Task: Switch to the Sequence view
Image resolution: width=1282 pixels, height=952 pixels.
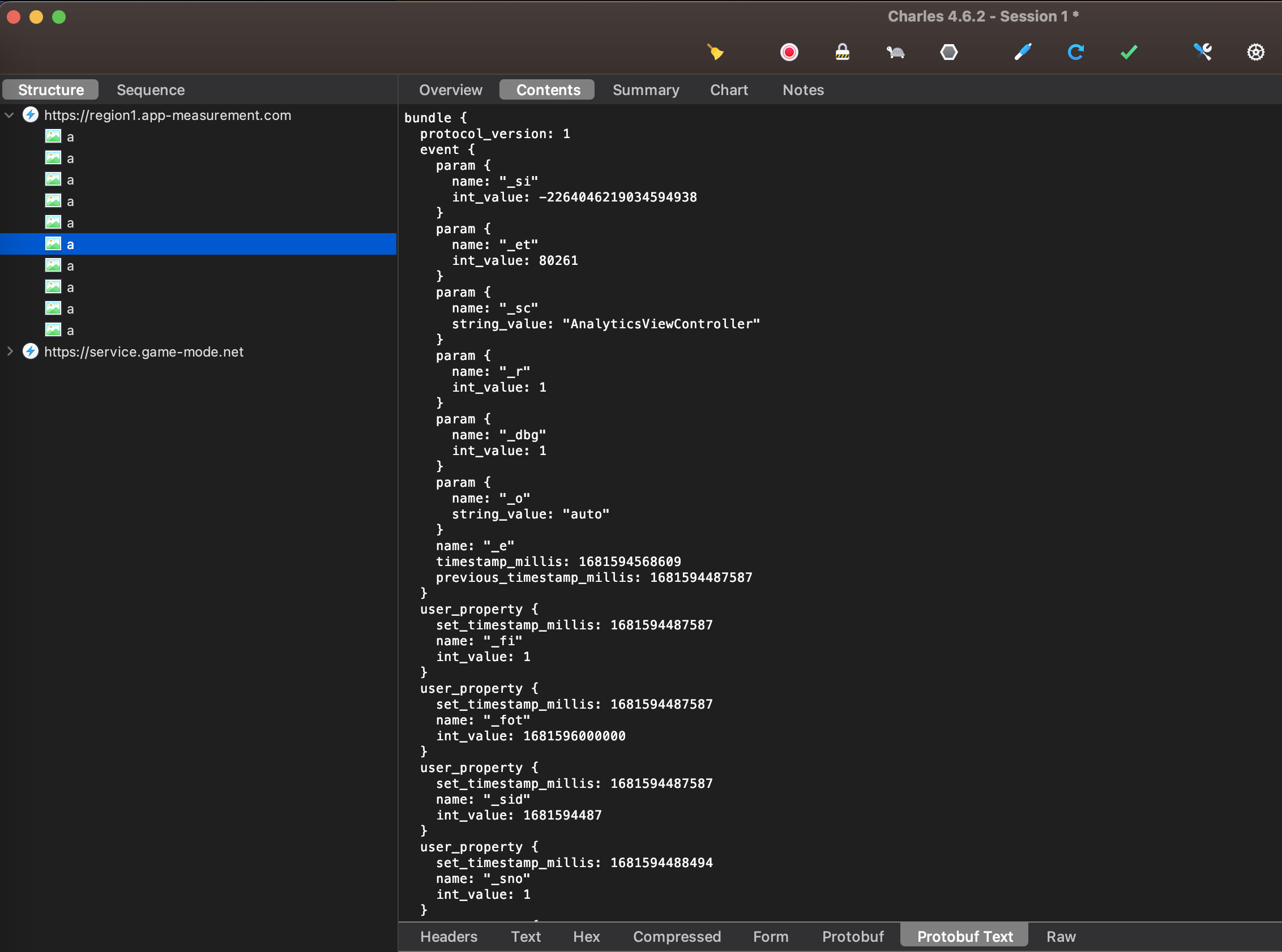Action: click(x=151, y=90)
